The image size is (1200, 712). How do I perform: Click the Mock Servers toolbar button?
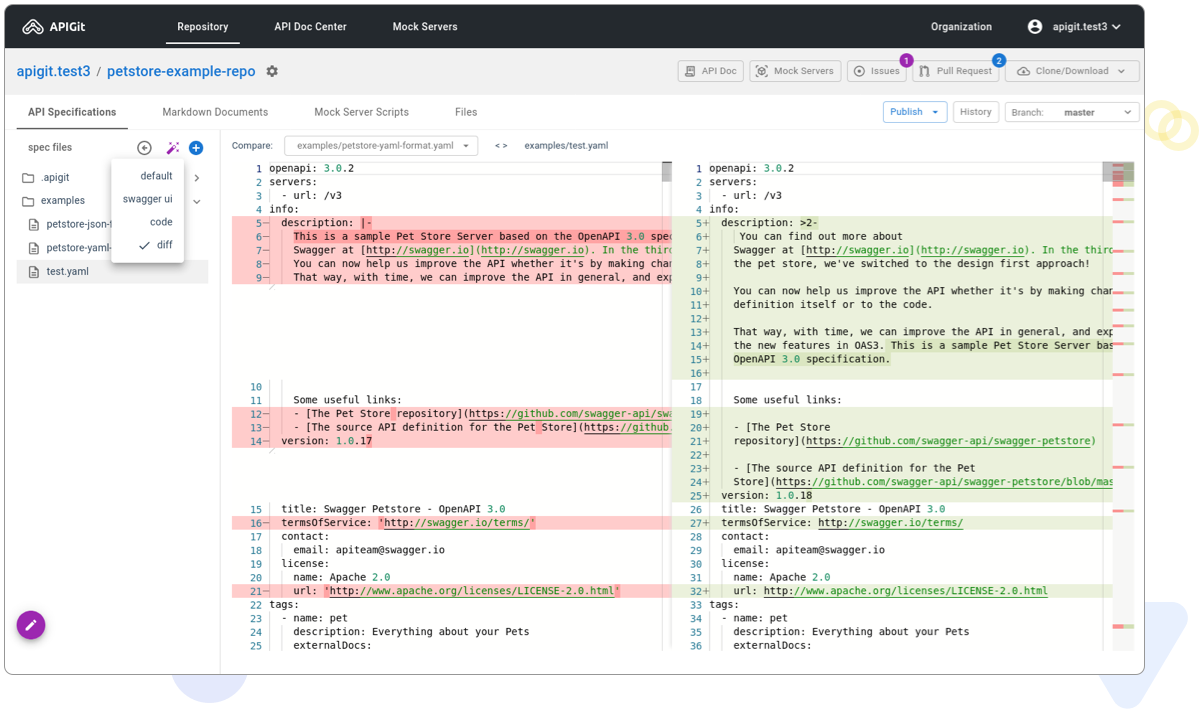click(x=795, y=71)
